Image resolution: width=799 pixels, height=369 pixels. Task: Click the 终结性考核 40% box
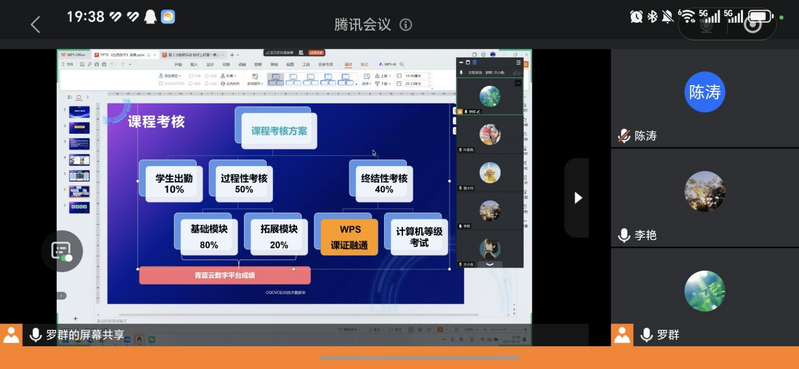tap(384, 183)
